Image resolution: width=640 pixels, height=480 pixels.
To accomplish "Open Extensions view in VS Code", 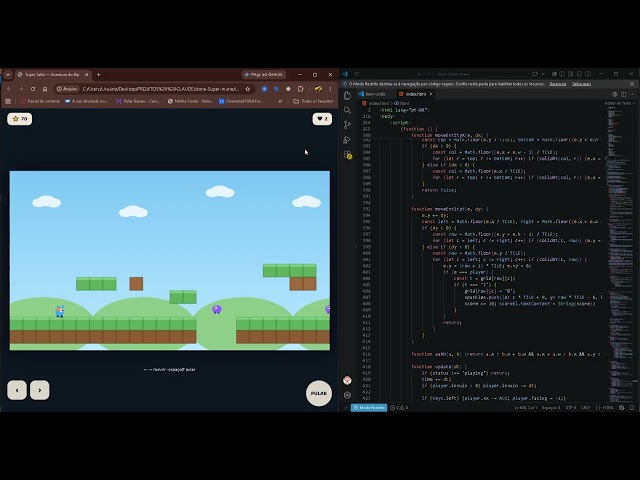I will 348,155.
